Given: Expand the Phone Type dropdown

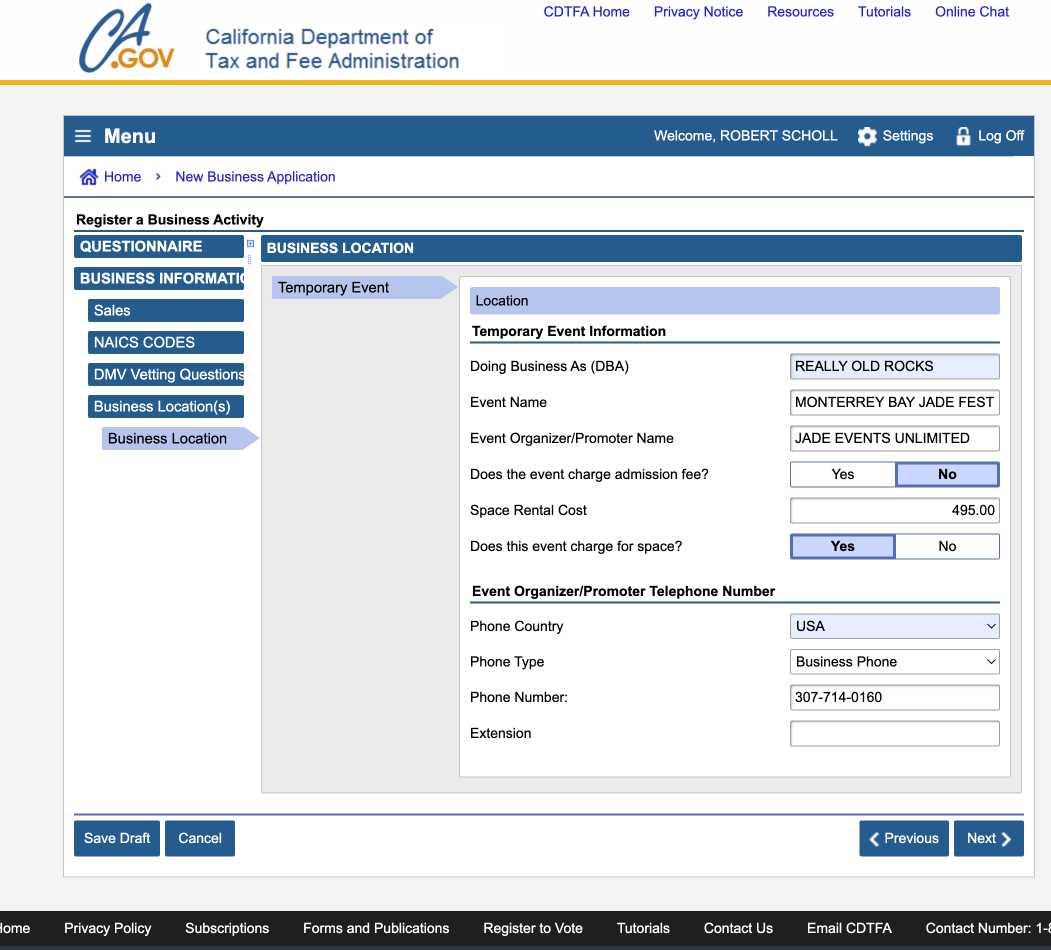Looking at the screenshot, I should [x=894, y=662].
